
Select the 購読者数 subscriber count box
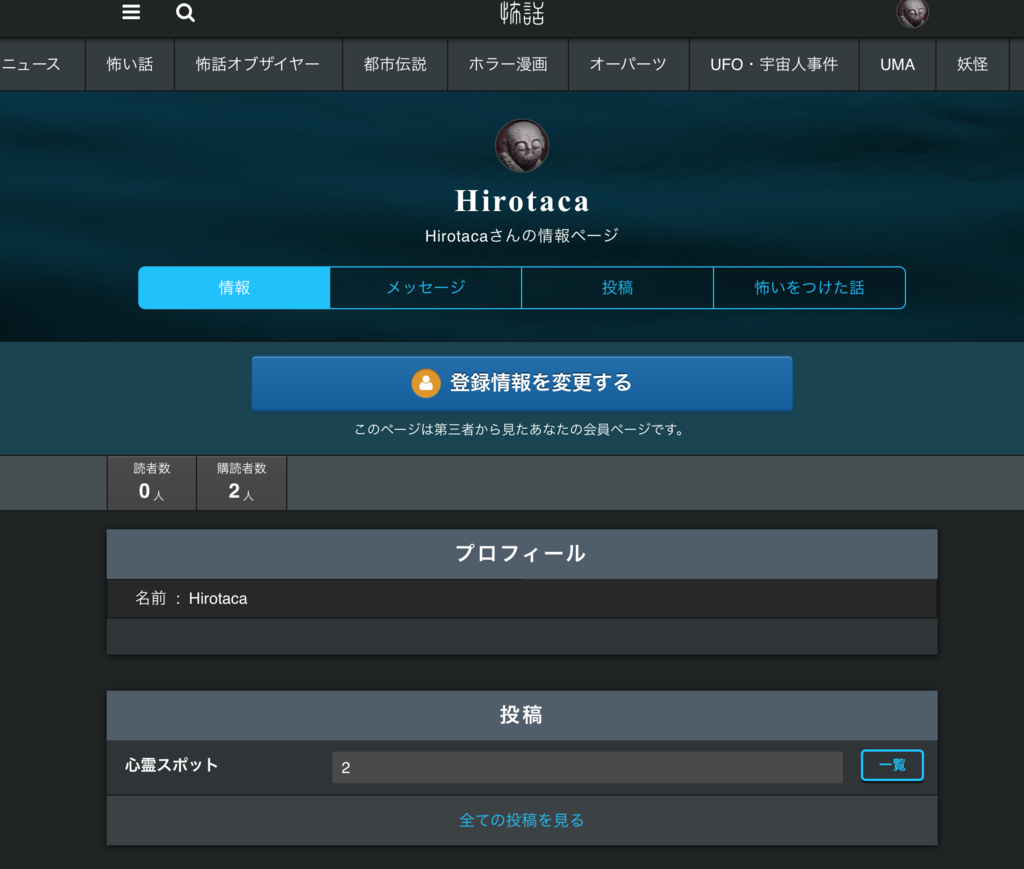241,483
